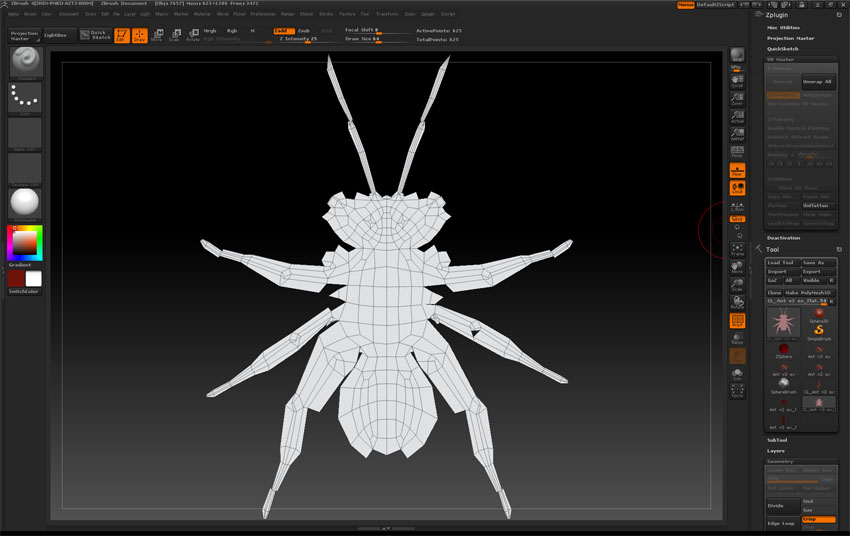The height and width of the screenshot is (536, 850).
Task: Toggle Mrgb painting mode
Action: pos(210,31)
